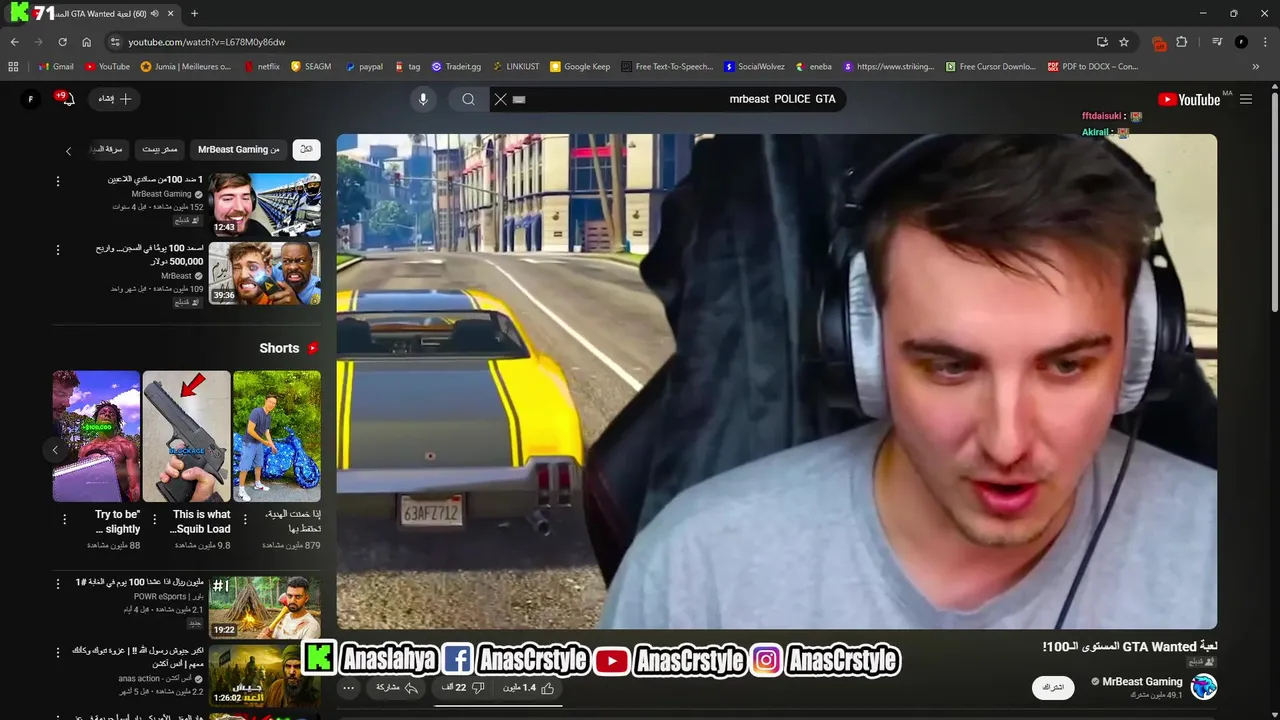Open options for POWR eSports video
This screenshot has height=720, width=1280.
coord(58,583)
